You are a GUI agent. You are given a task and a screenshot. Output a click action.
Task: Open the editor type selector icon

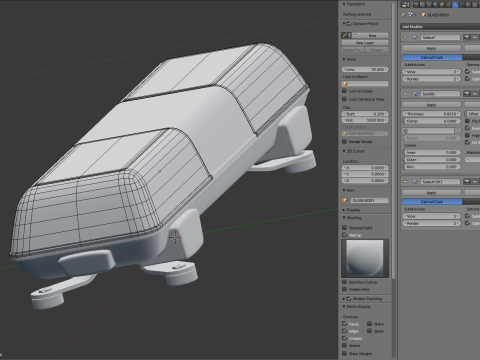405,4
